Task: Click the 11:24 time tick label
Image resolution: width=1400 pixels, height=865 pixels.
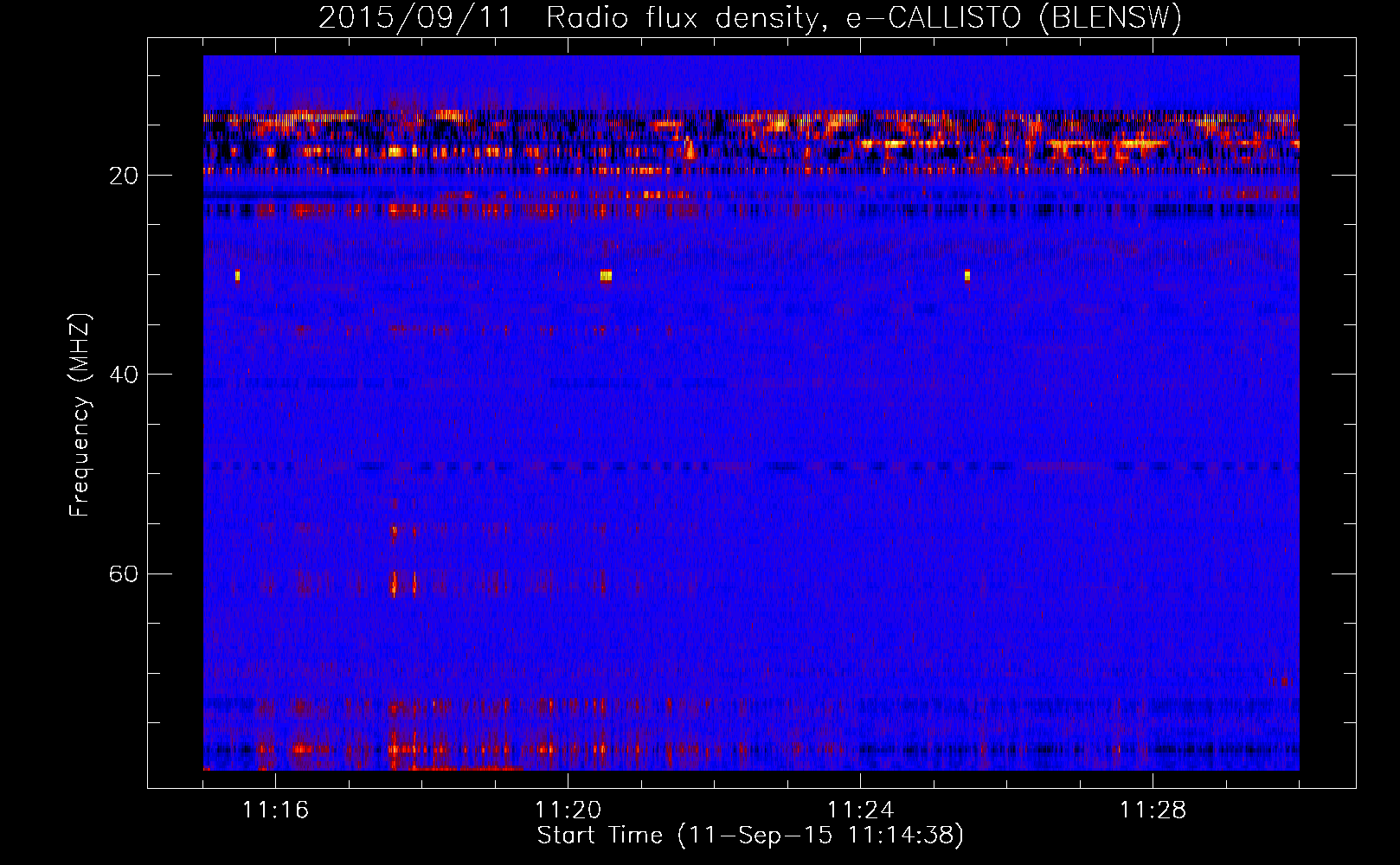Action: pos(860,811)
